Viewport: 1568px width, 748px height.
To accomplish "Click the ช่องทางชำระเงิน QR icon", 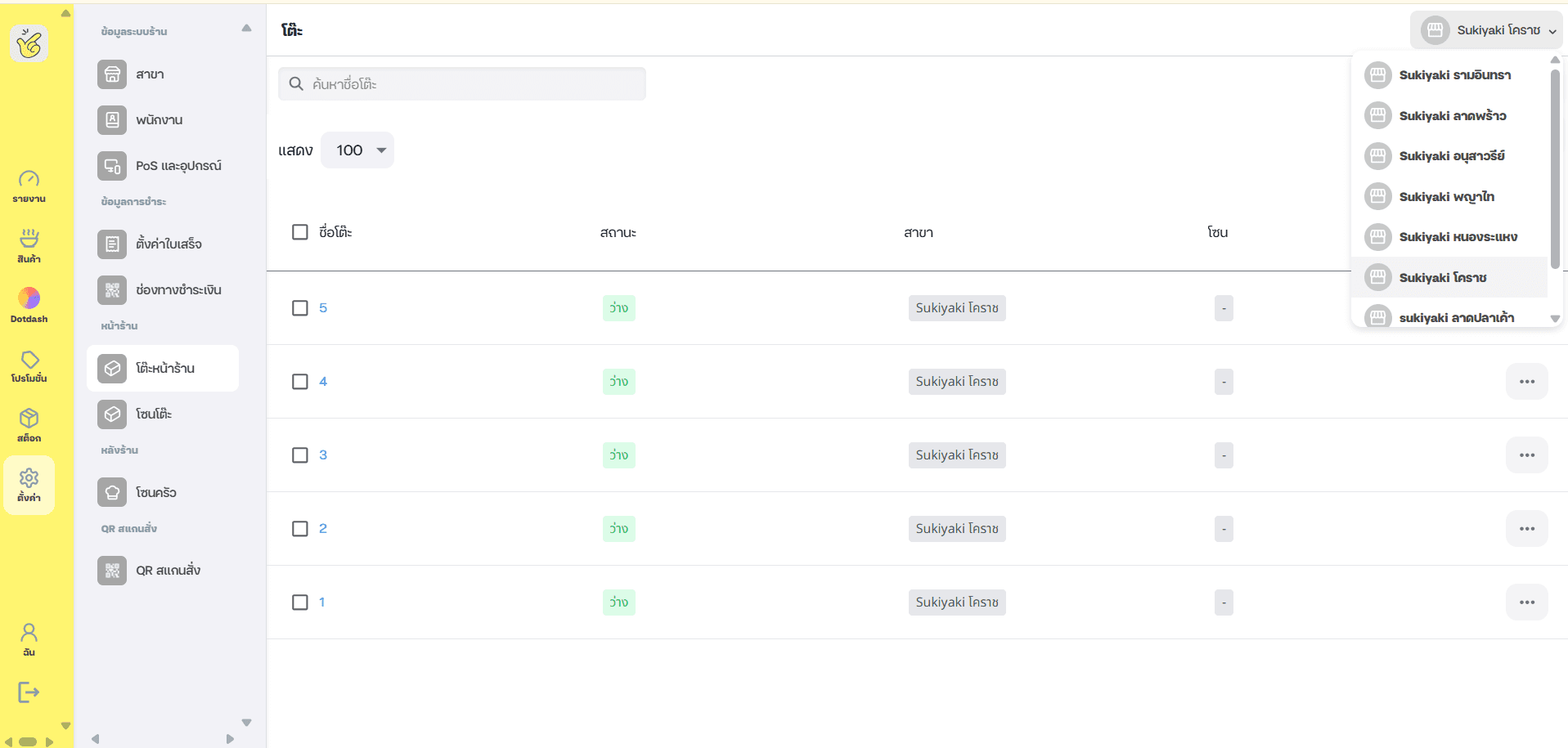I will (x=112, y=290).
